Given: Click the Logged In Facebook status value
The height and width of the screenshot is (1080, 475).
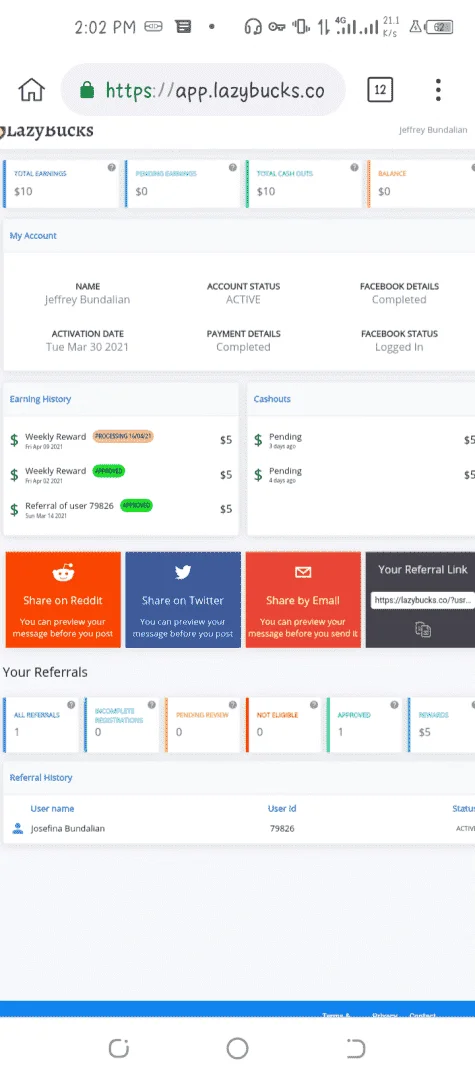Looking at the screenshot, I should pos(399,347).
